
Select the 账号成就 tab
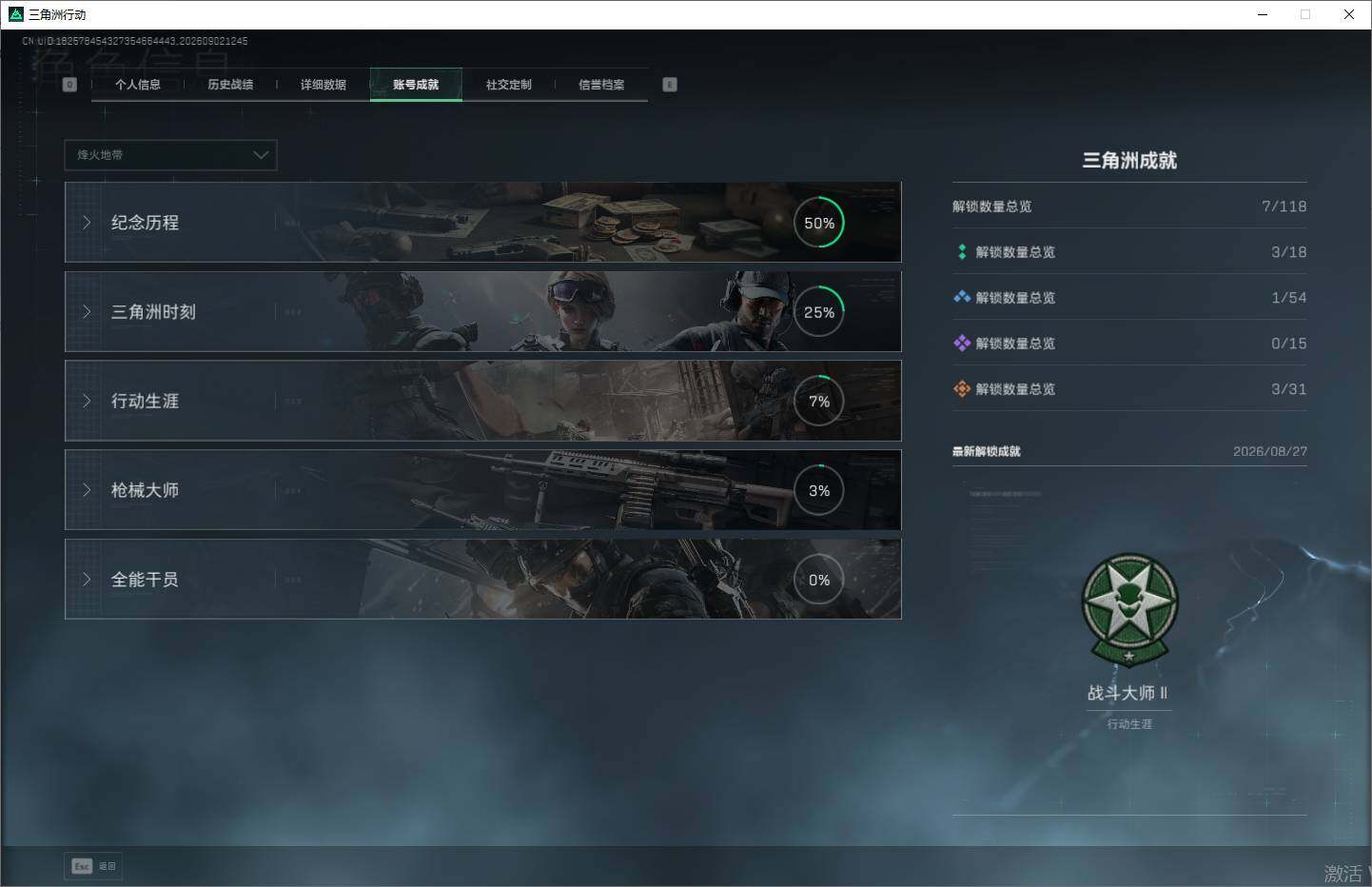[416, 85]
